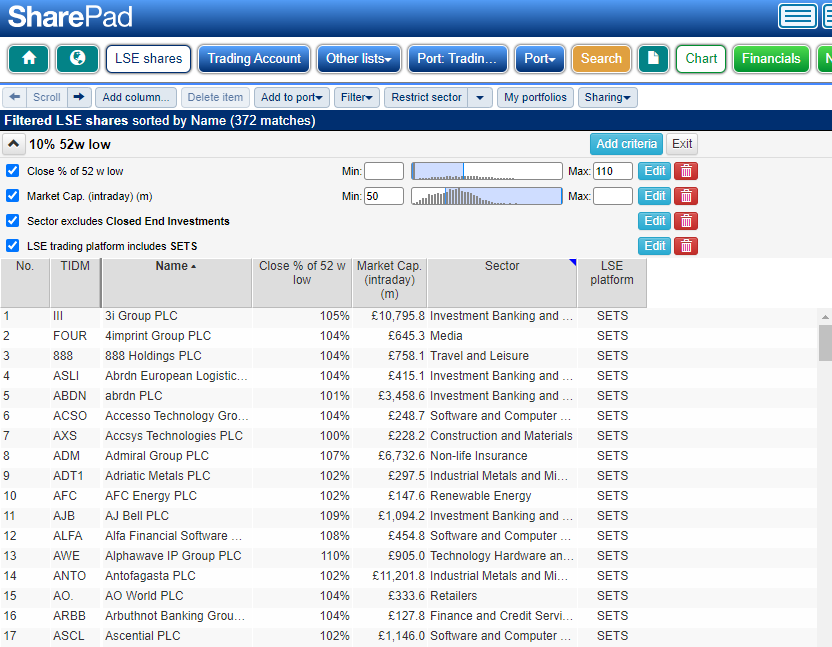
Task: Edit the LSE trading platform criterion
Action: coord(655,246)
